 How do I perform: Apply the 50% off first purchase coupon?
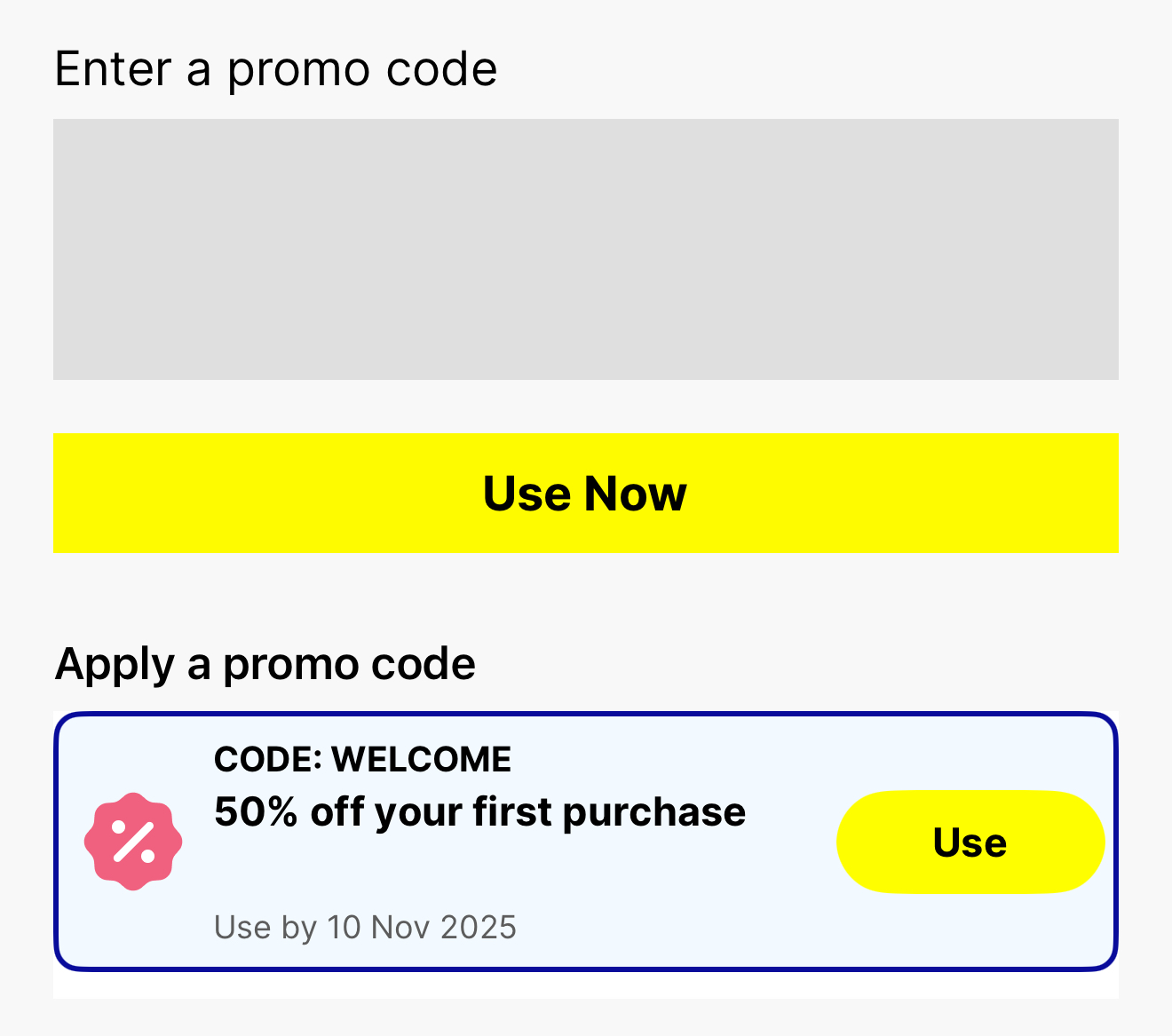970,842
